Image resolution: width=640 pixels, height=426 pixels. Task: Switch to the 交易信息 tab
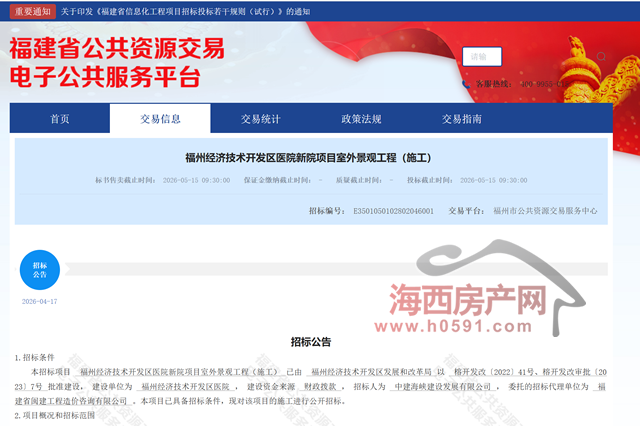click(x=160, y=119)
